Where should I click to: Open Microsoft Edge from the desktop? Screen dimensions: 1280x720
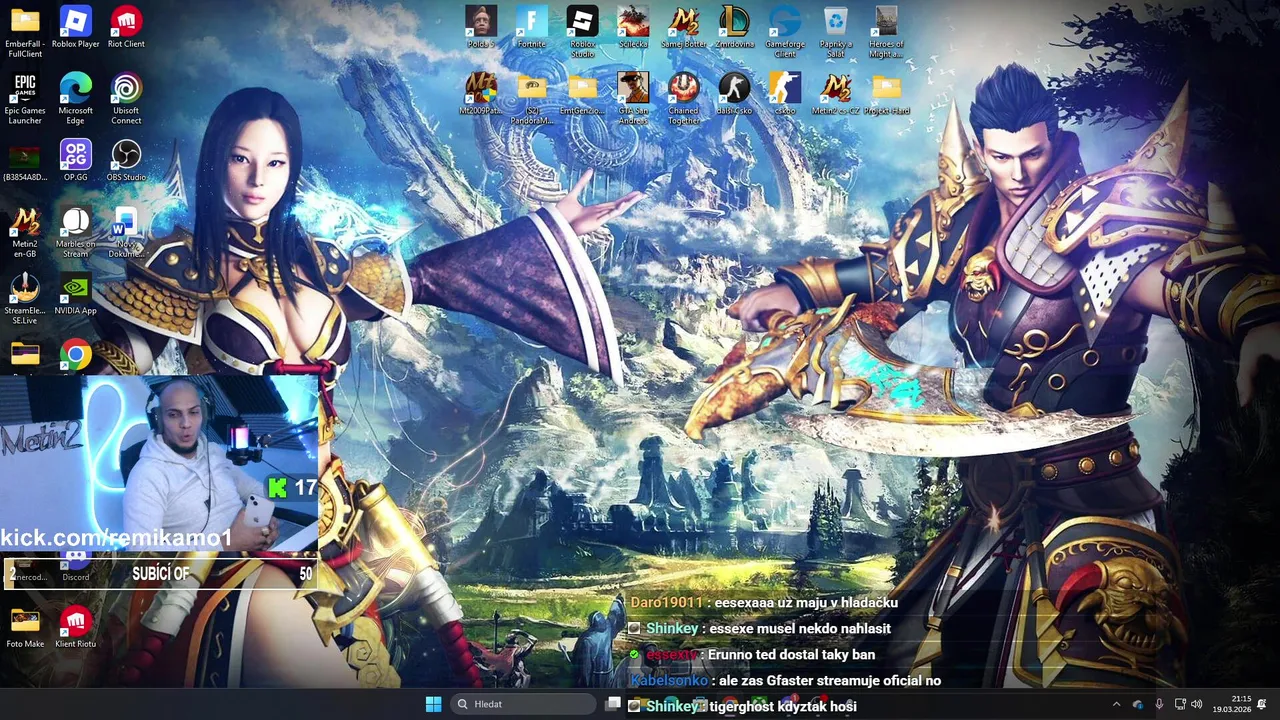click(75, 97)
